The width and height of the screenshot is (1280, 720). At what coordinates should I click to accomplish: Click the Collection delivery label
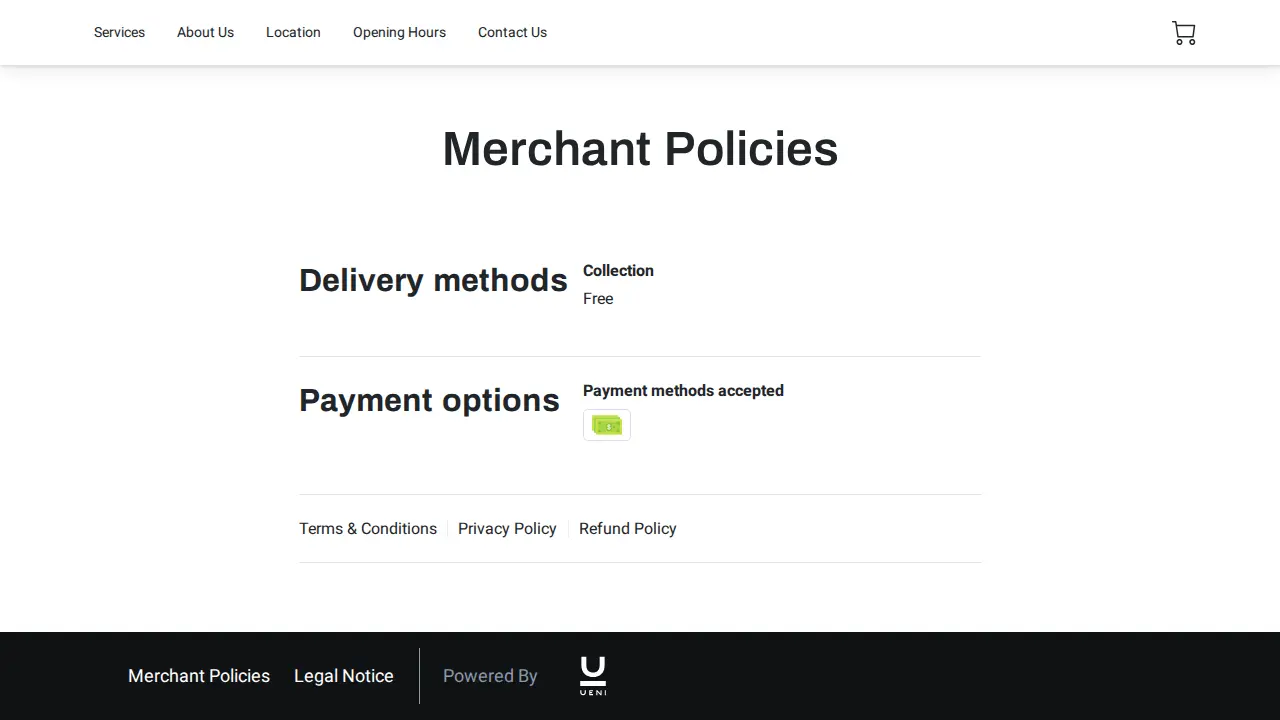click(618, 271)
